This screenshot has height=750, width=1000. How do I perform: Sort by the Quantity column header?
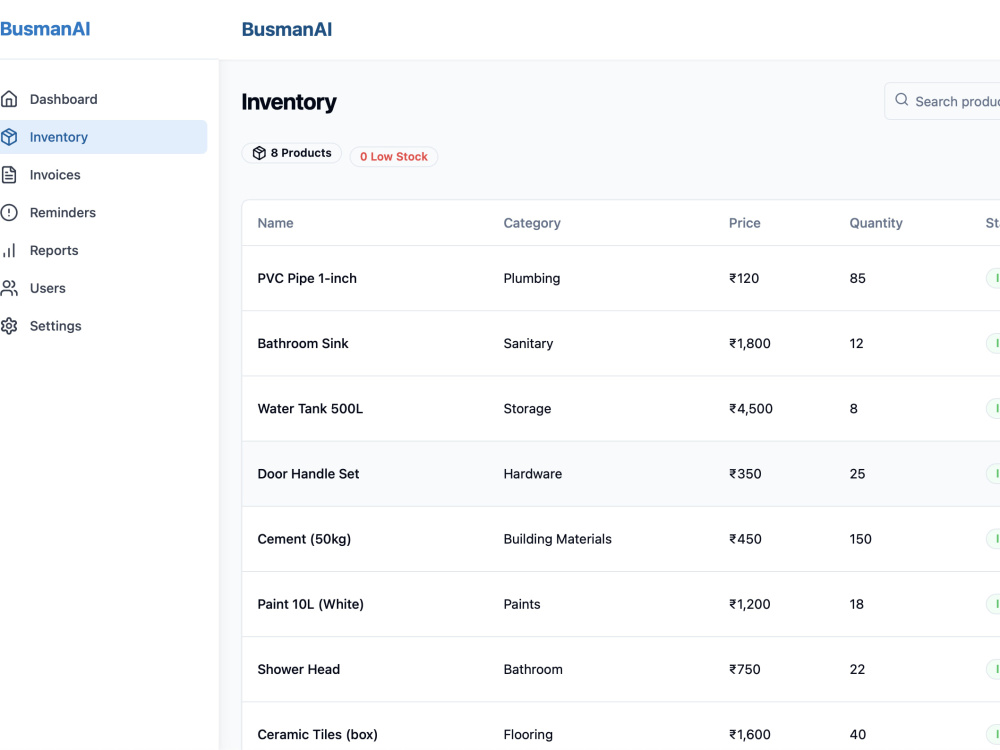(876, 223)
